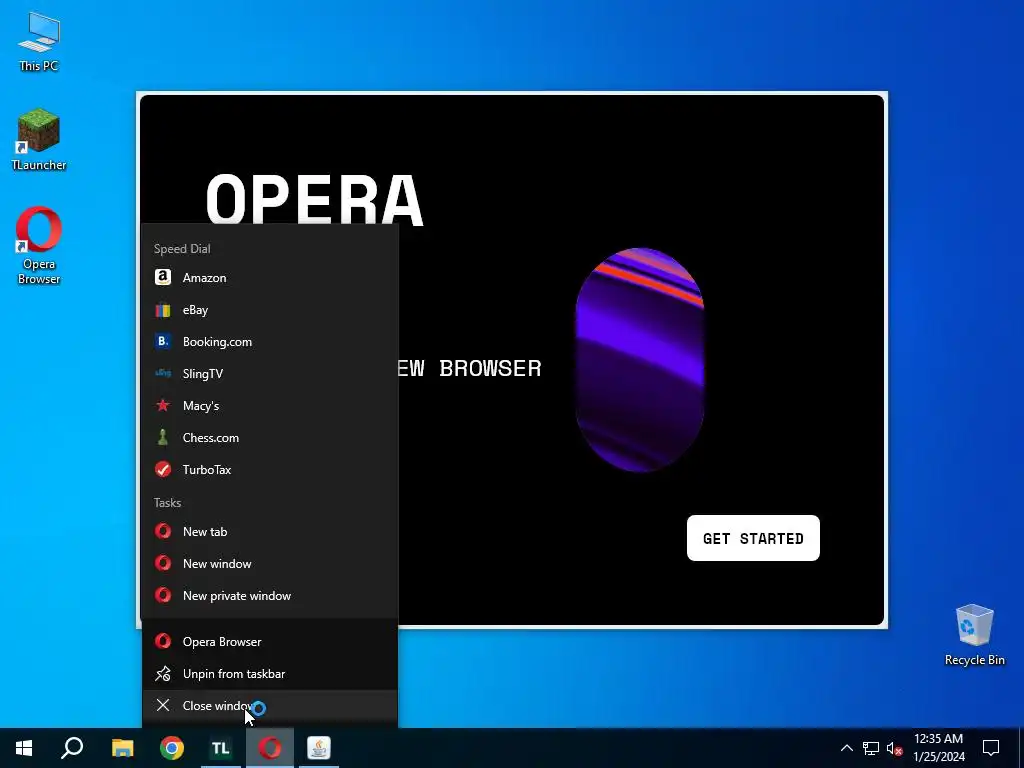Viewport: 1024px width, 768px height.
Task: Open a New private window
Action: (x=270, y=596)
